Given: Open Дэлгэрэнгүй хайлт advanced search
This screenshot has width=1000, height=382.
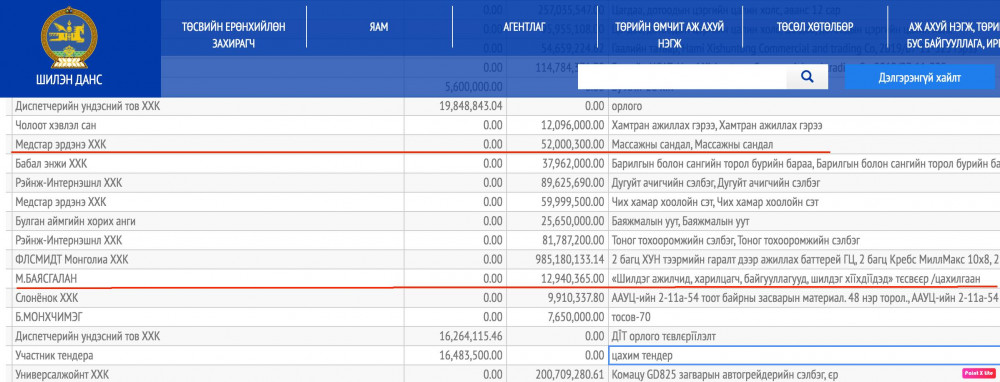Looking at the screenshot, I should pyautogui.click(x=919, y=78).
